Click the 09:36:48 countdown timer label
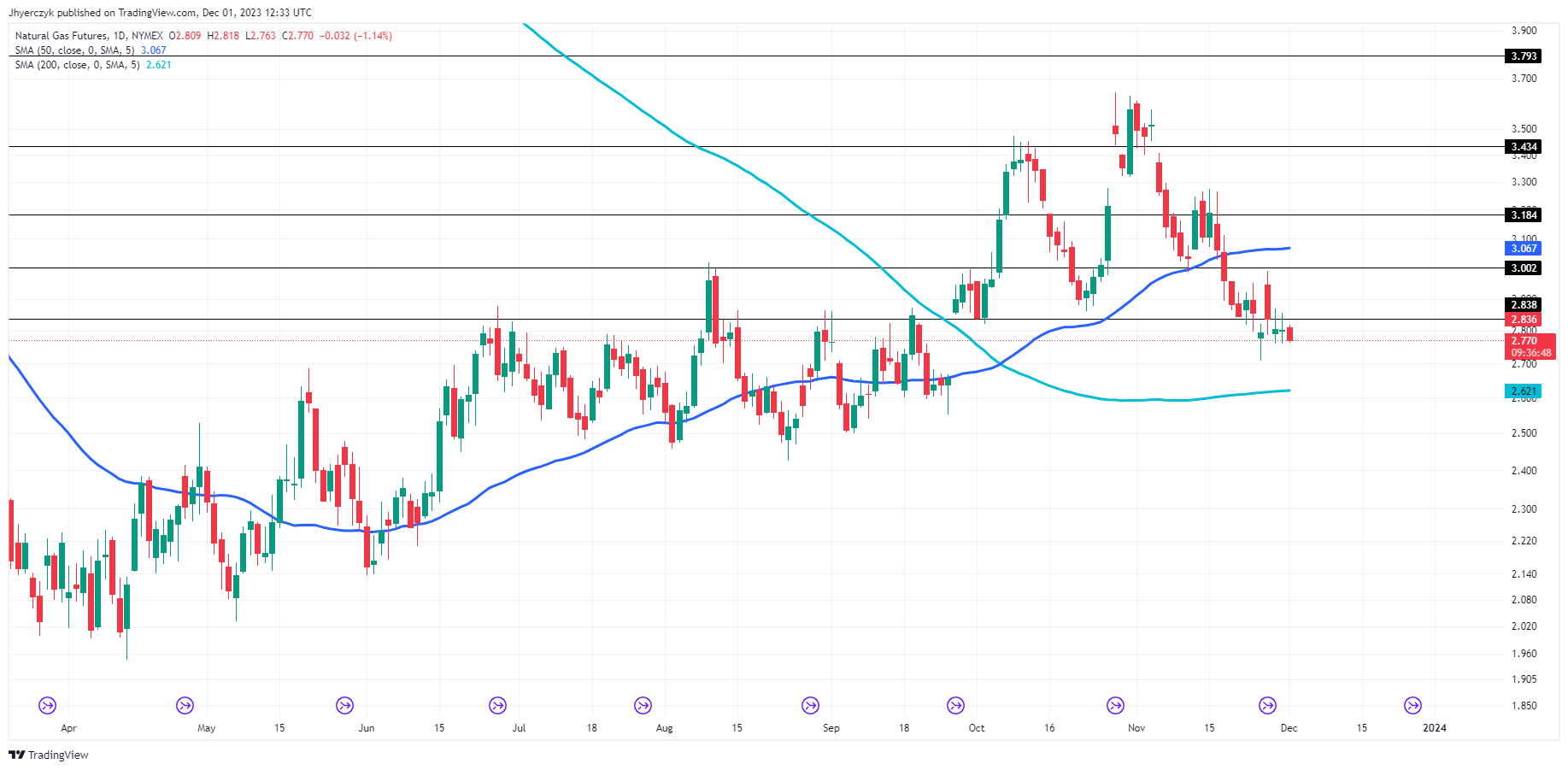This screenshot has height=770, width=1568. click(1530, 353)
